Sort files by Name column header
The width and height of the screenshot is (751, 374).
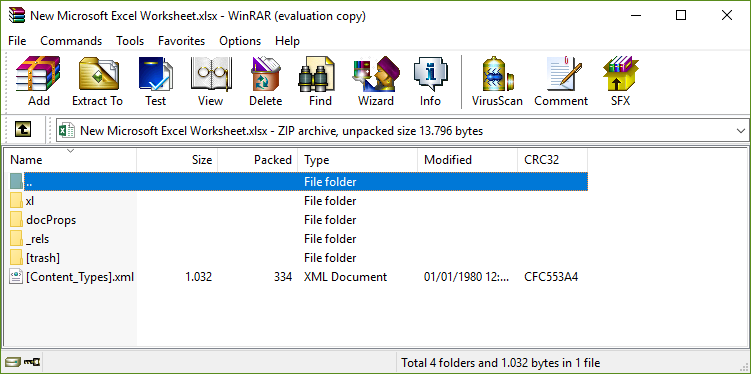[70, 159]
